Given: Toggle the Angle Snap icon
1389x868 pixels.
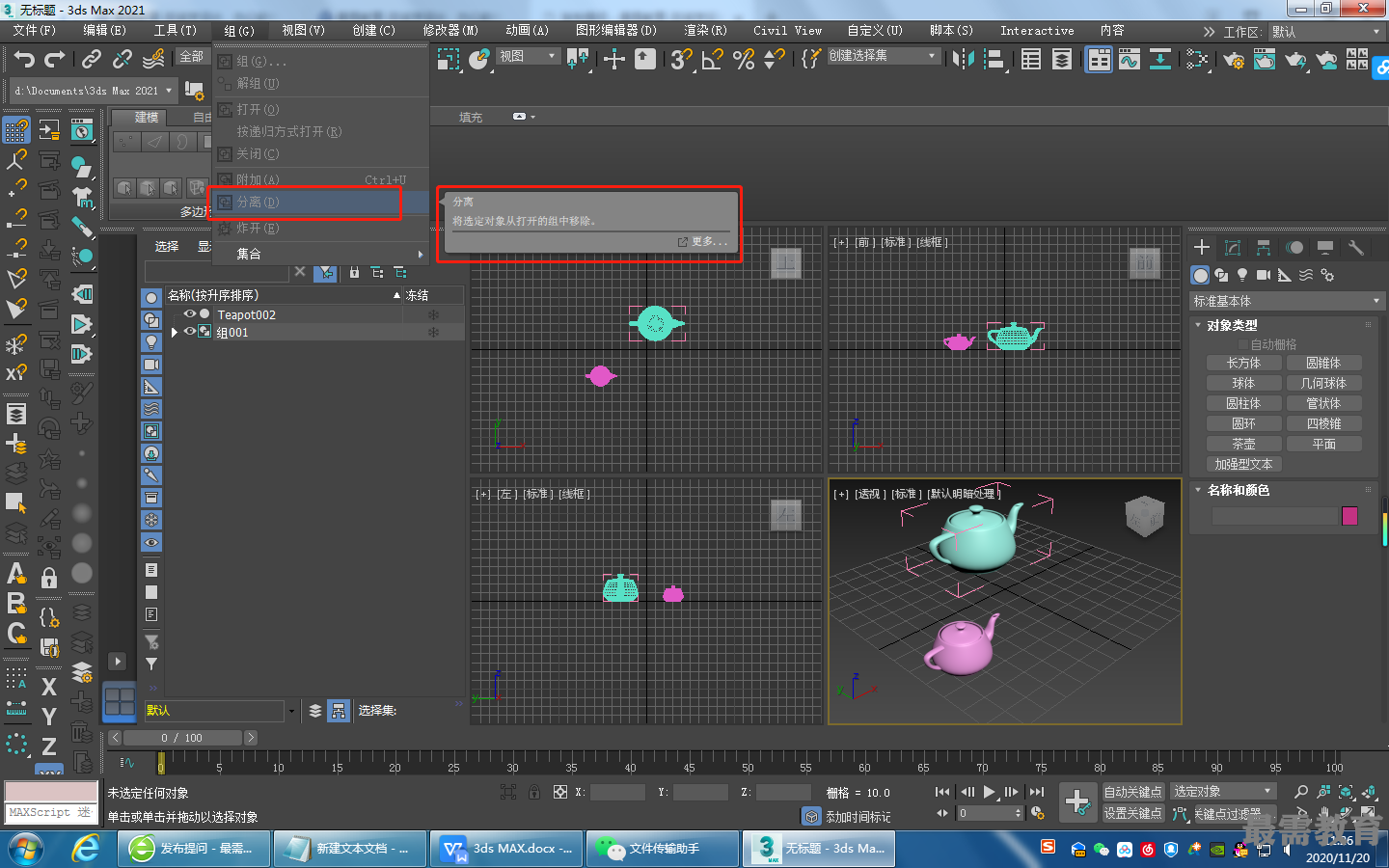Looking at the screenshot, I should (x=713, y=60).
